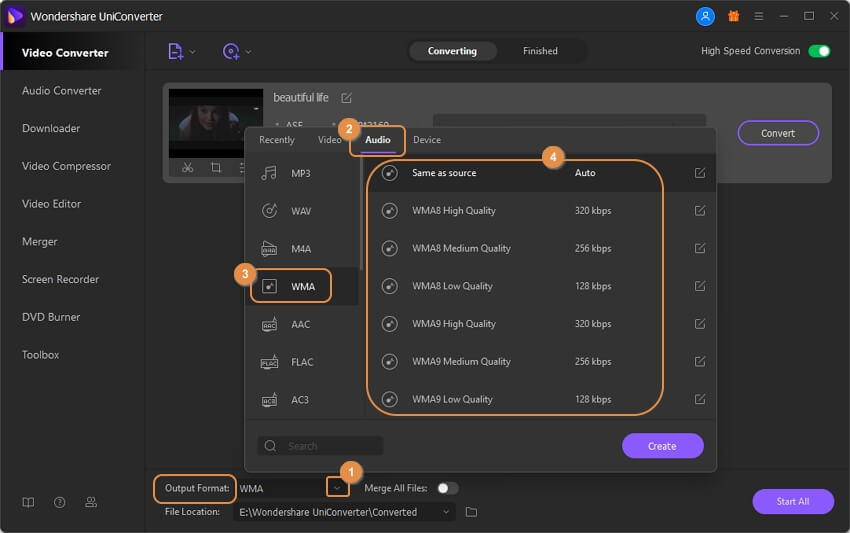The width and height of the screenshot is (850, 533).
Task: Open Audio Converter in sidebar
Action: [61, 91]
